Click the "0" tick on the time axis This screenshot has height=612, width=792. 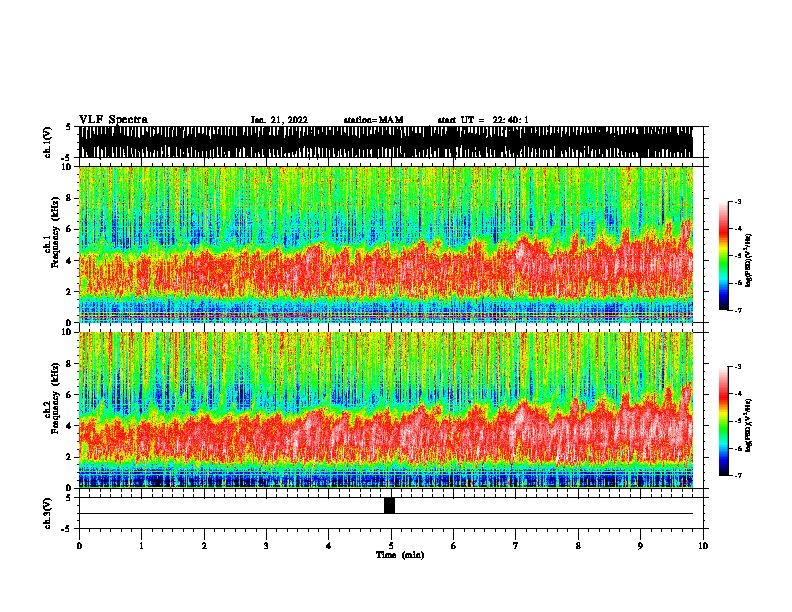79,546
